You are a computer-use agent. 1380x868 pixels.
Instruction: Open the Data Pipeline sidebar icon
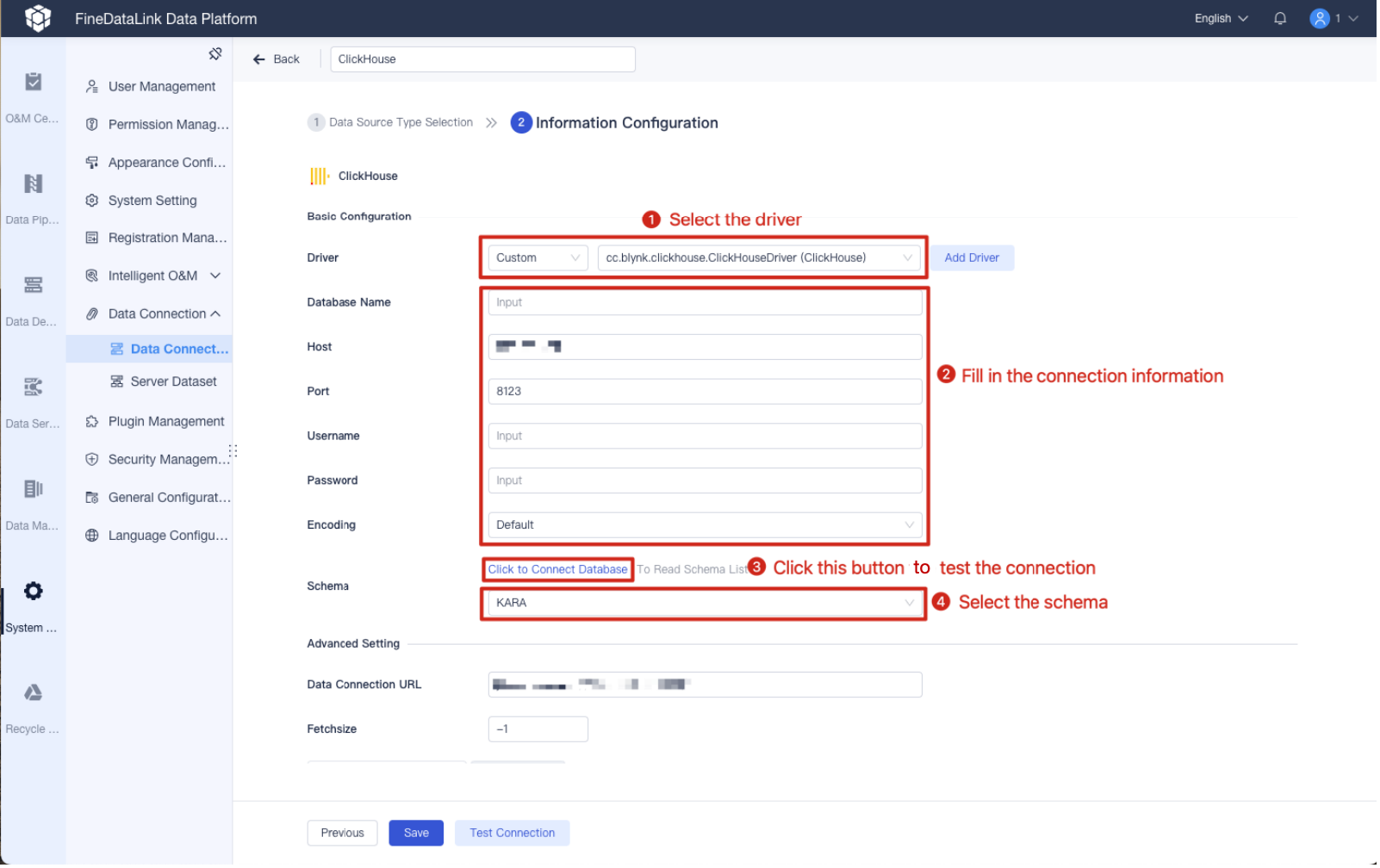33,184
